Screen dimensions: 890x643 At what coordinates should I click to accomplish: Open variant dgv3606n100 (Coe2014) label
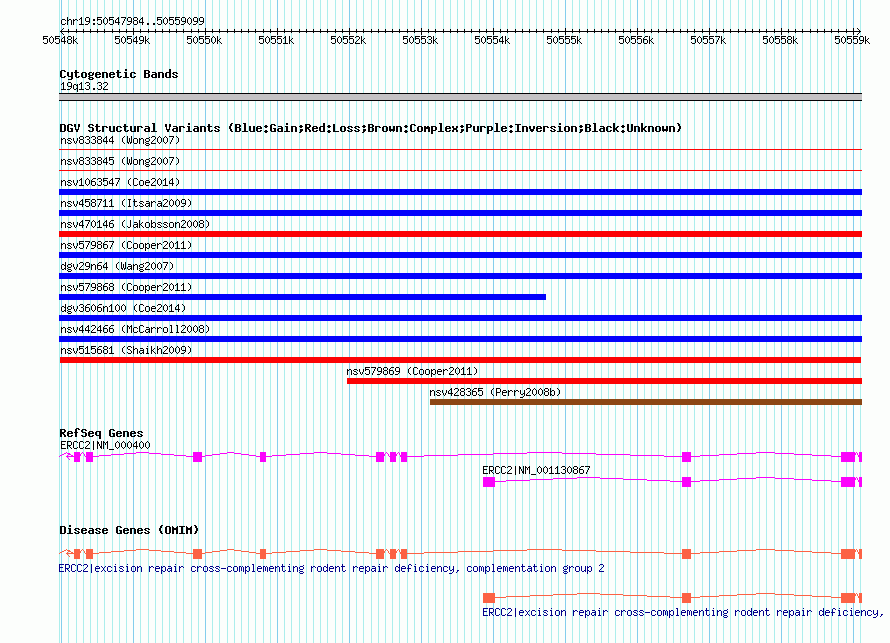[123, 308]
